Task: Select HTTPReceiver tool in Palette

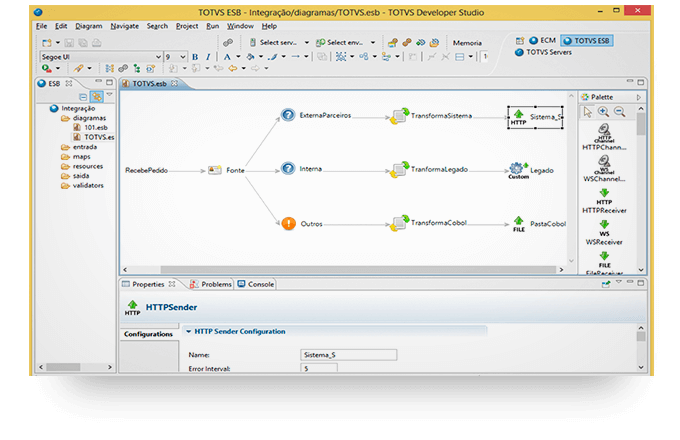Action: [x=604, y=201]
